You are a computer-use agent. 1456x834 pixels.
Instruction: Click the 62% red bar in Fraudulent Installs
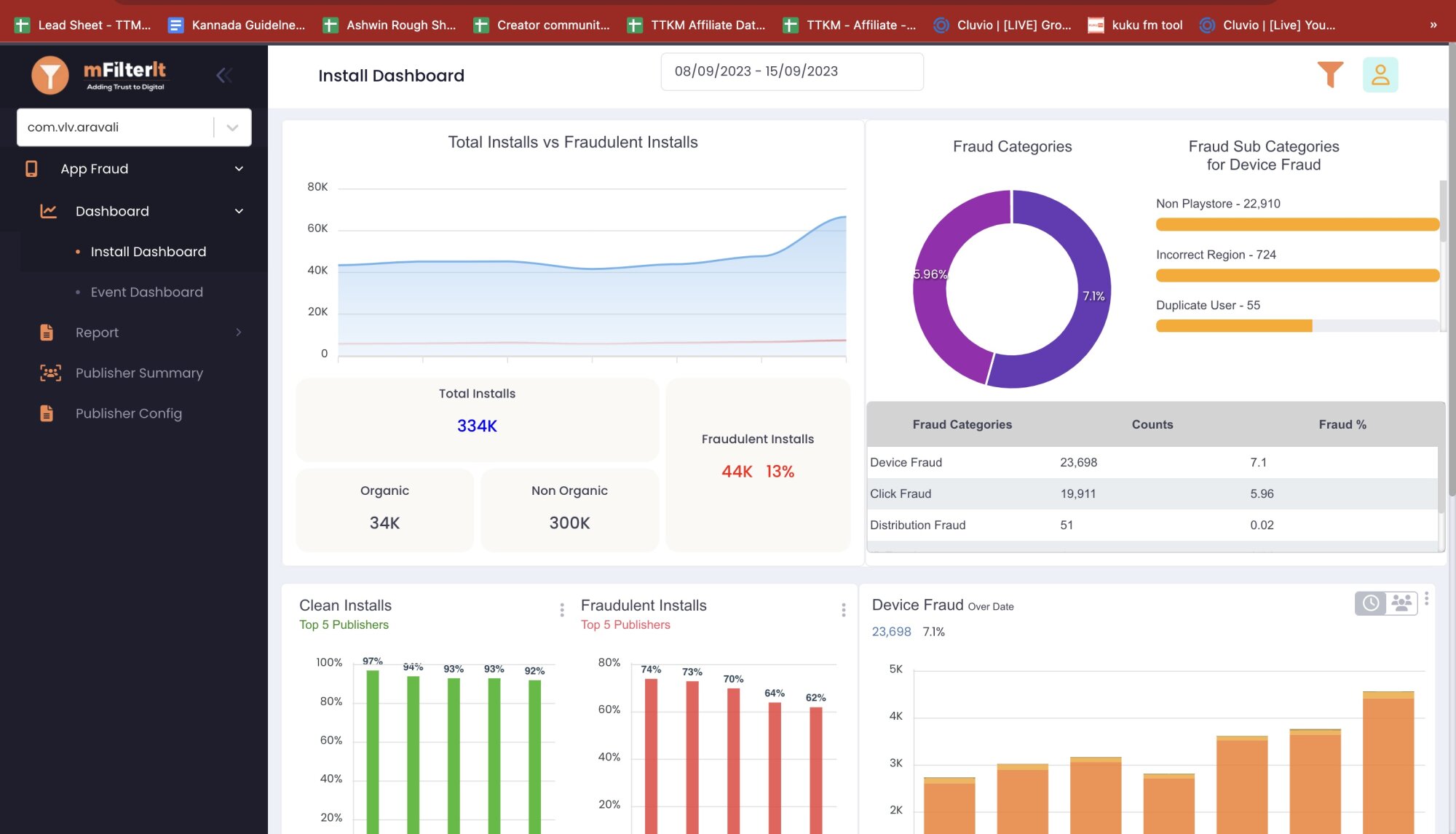(816, 769)
